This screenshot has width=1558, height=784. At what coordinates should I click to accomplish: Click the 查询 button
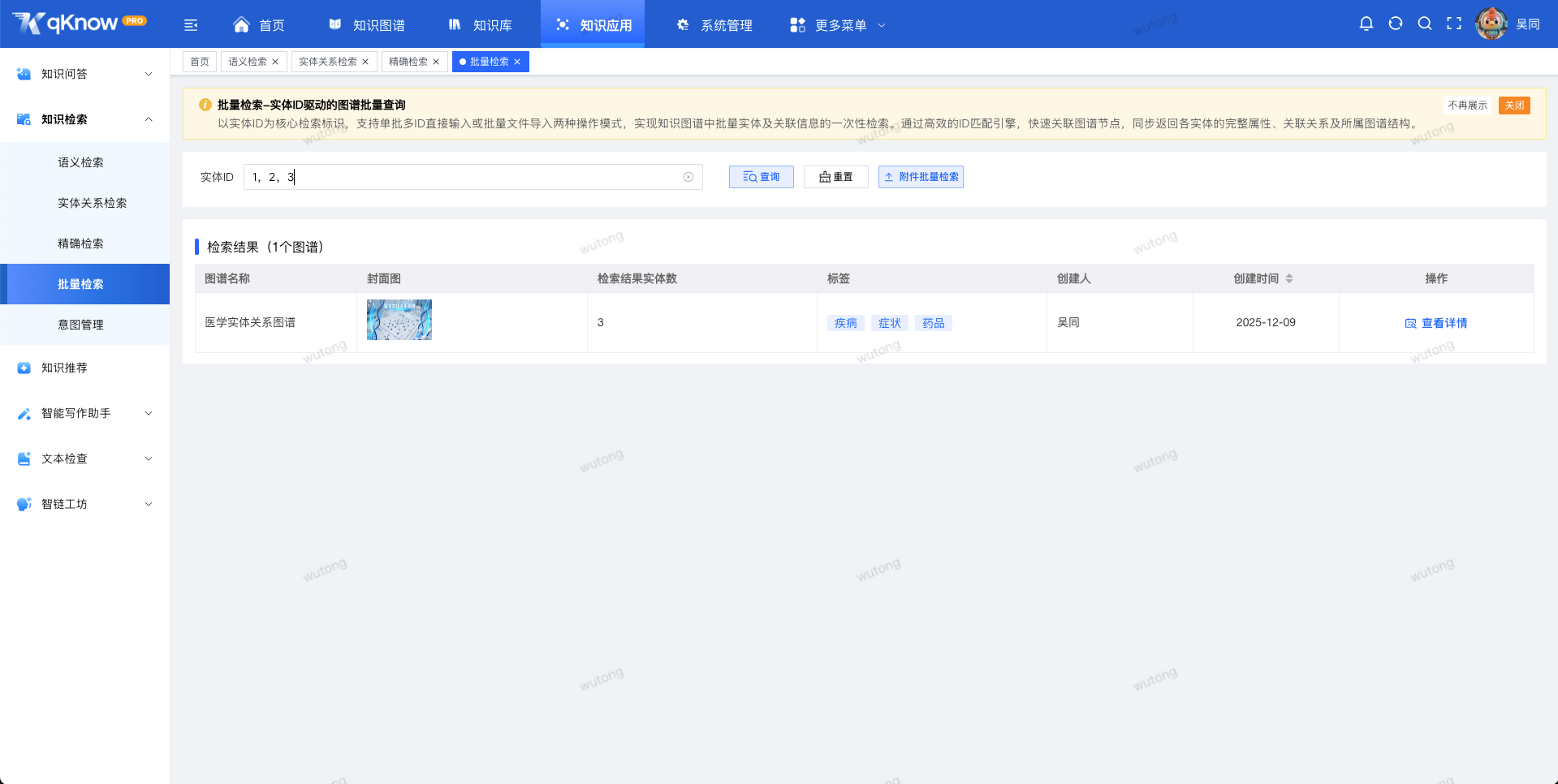[761, 176]
